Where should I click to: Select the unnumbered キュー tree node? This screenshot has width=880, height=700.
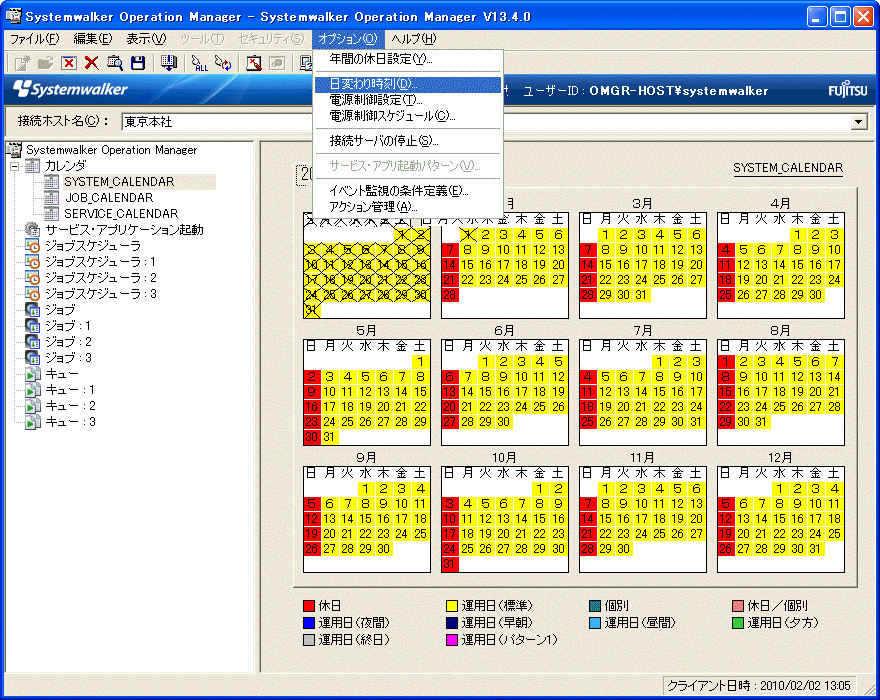[x=62, y=374]
